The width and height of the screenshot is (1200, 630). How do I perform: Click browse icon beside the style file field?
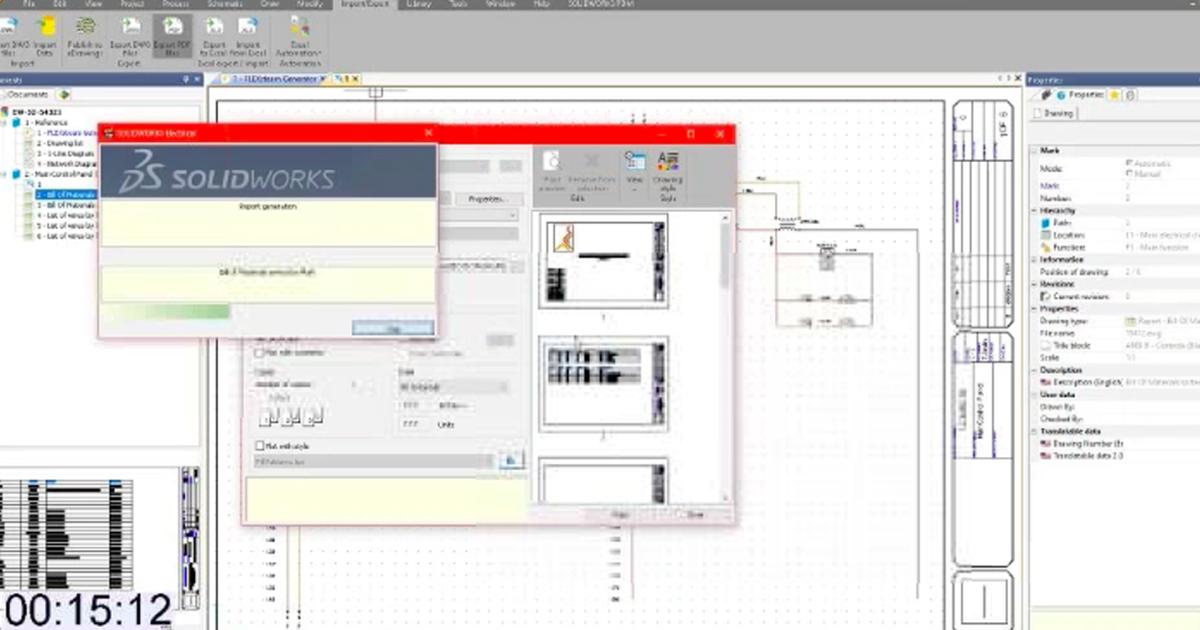511,460
